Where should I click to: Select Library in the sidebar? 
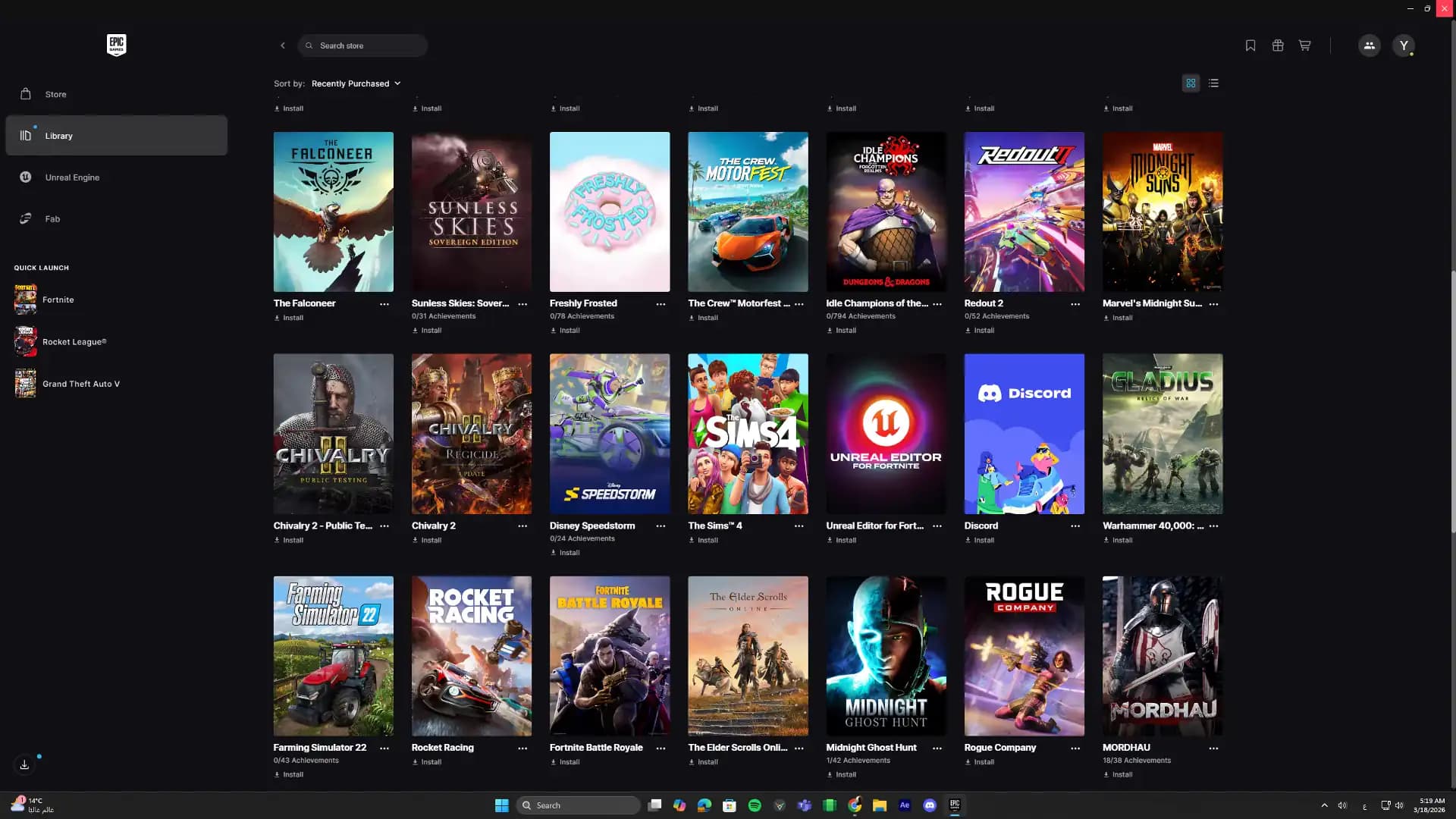pyautogui.click(x=116, y=136)
